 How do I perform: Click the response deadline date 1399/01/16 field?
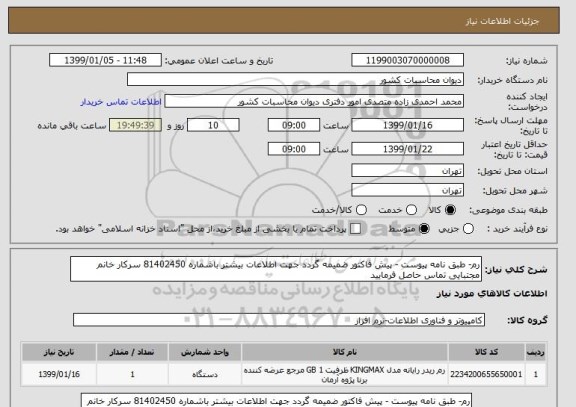click(x=407, y=125)
